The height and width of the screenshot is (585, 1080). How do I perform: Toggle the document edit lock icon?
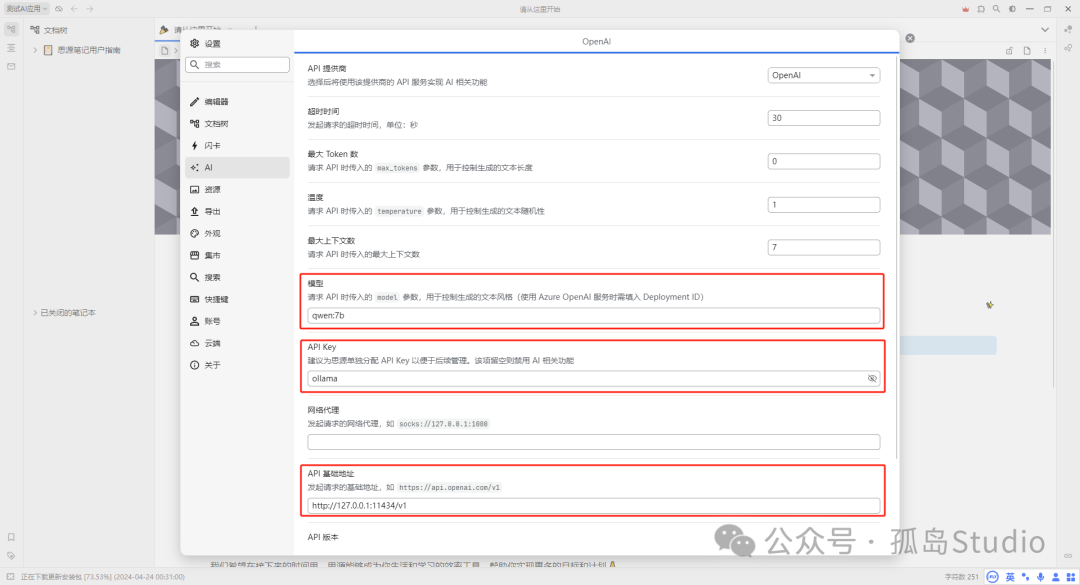click(x=1009, y=51)
